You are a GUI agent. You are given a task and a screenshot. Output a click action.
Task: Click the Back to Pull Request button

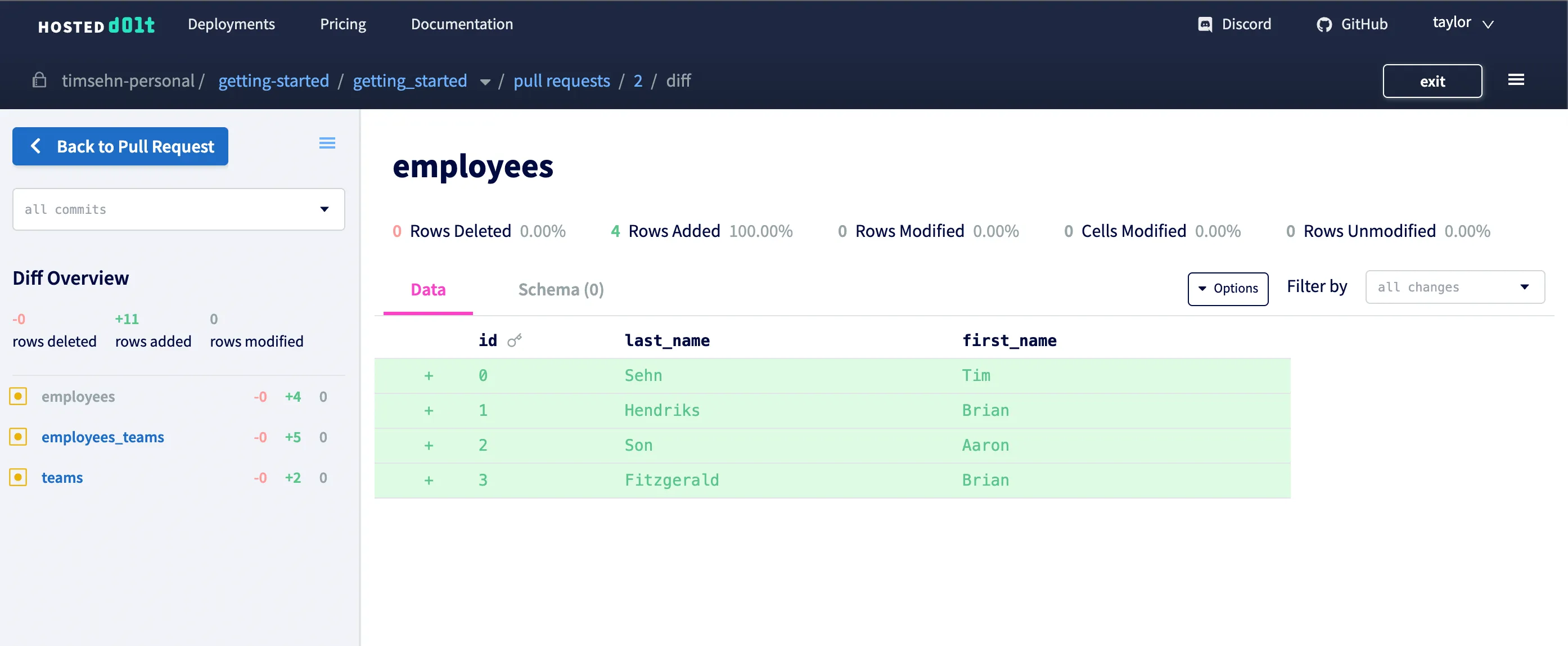pos(120,146)
